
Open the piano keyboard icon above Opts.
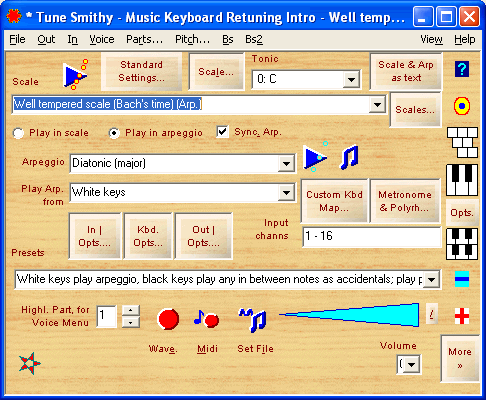click(462, 180)
